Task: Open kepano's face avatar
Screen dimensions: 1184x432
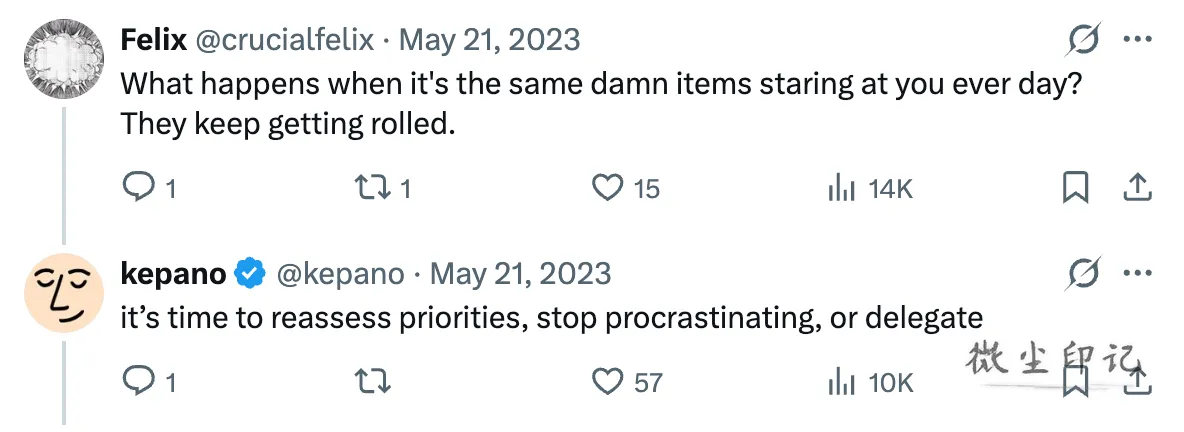Action: 63,293
